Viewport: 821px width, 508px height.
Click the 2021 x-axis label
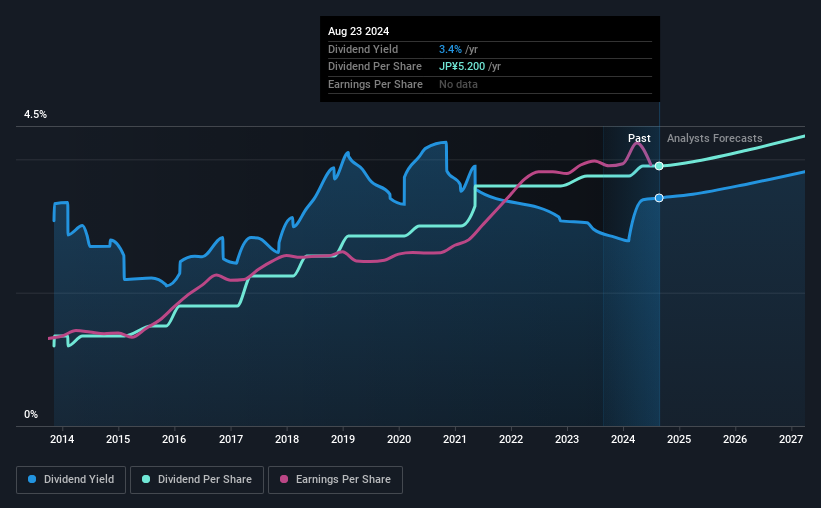tap(454, 439)
